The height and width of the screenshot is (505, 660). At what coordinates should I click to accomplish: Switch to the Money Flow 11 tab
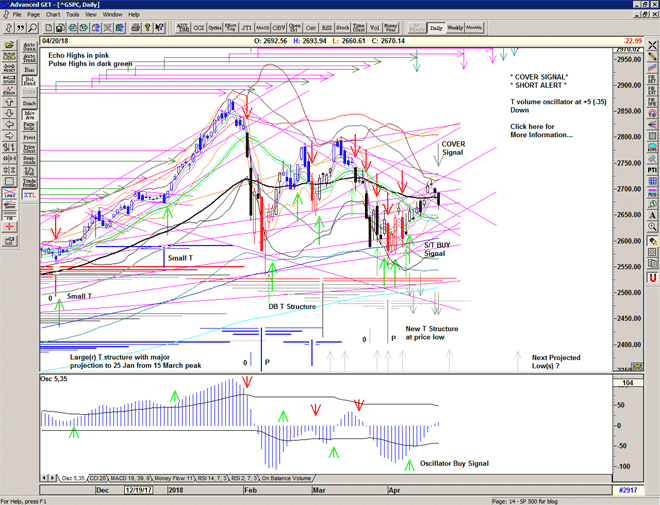click(x=169, y=479)
